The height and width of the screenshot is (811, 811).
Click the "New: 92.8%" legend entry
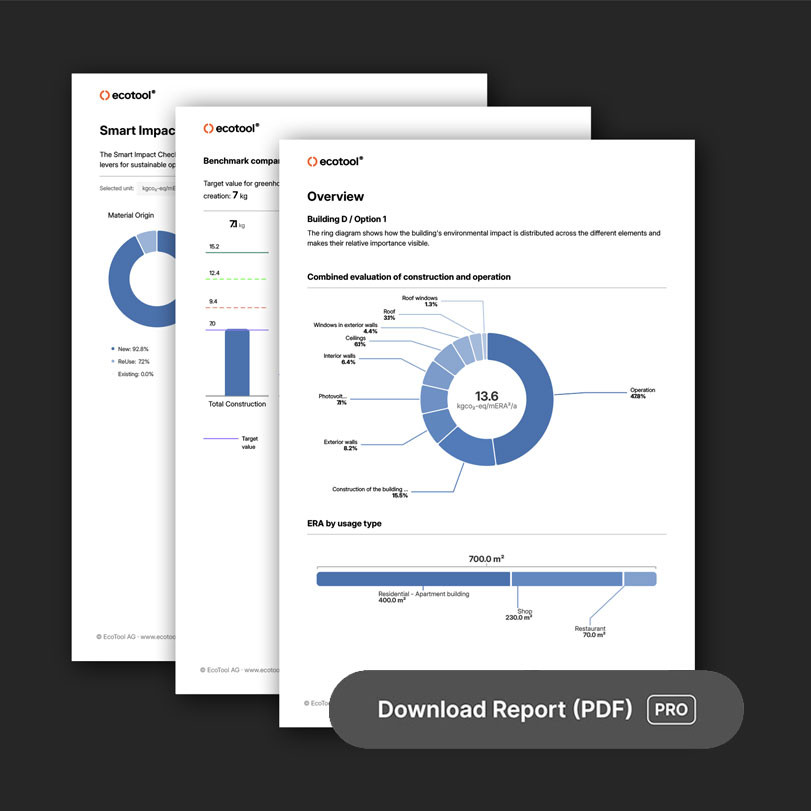[x=130, y=349]
